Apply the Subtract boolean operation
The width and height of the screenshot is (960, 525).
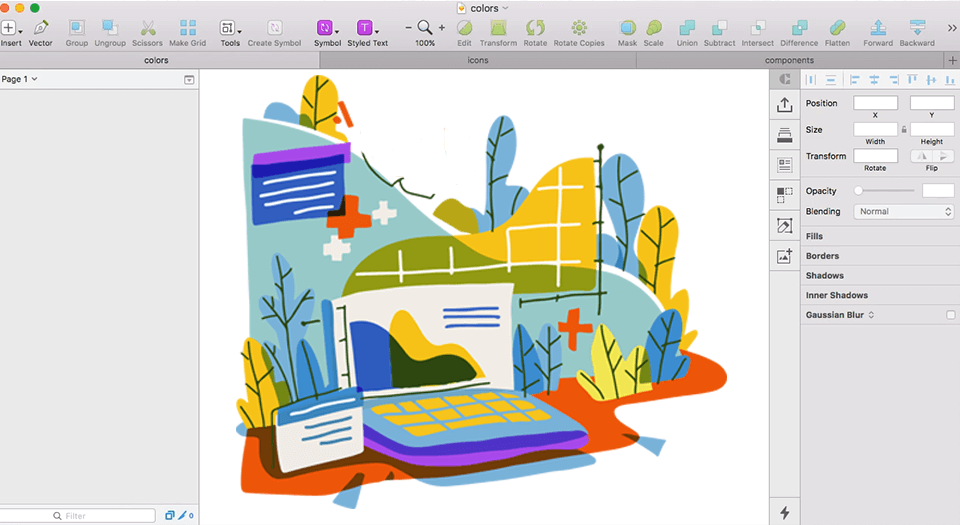(x=719, y=28)
